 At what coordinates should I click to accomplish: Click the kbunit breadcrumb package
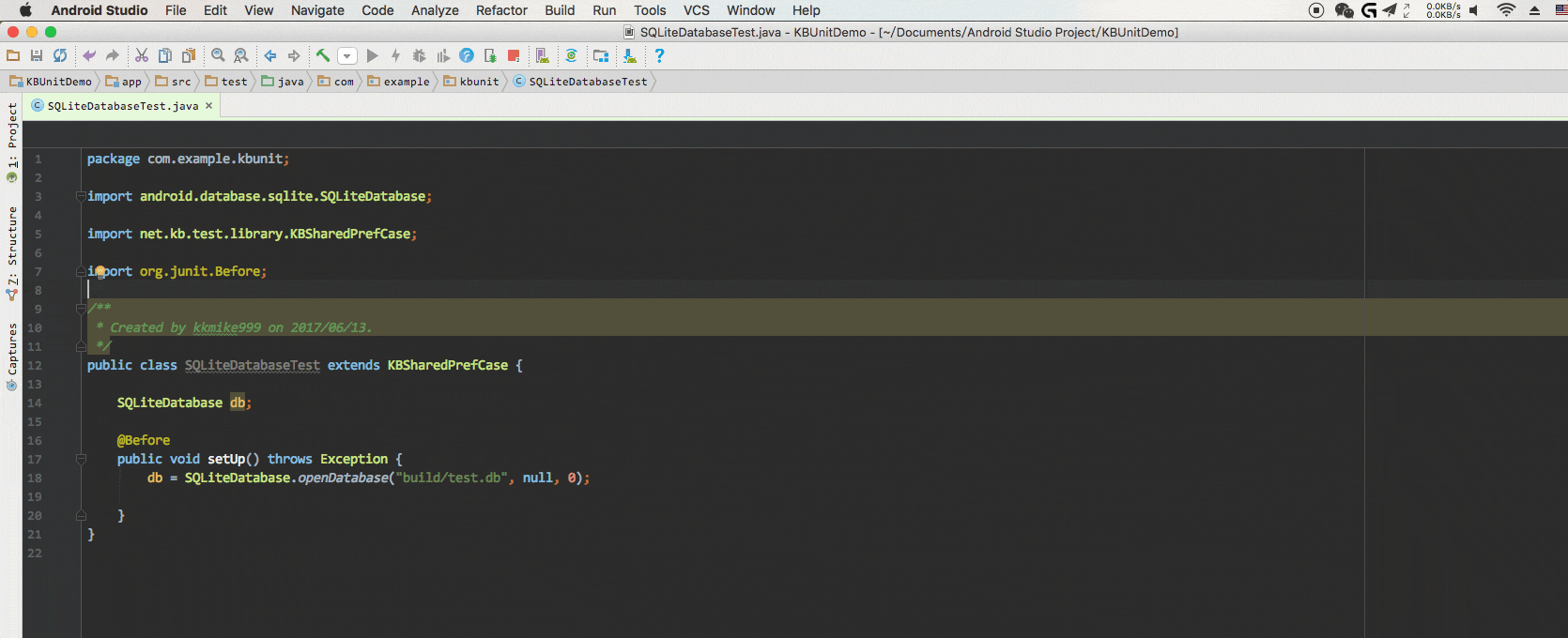[x=471, y=82]
